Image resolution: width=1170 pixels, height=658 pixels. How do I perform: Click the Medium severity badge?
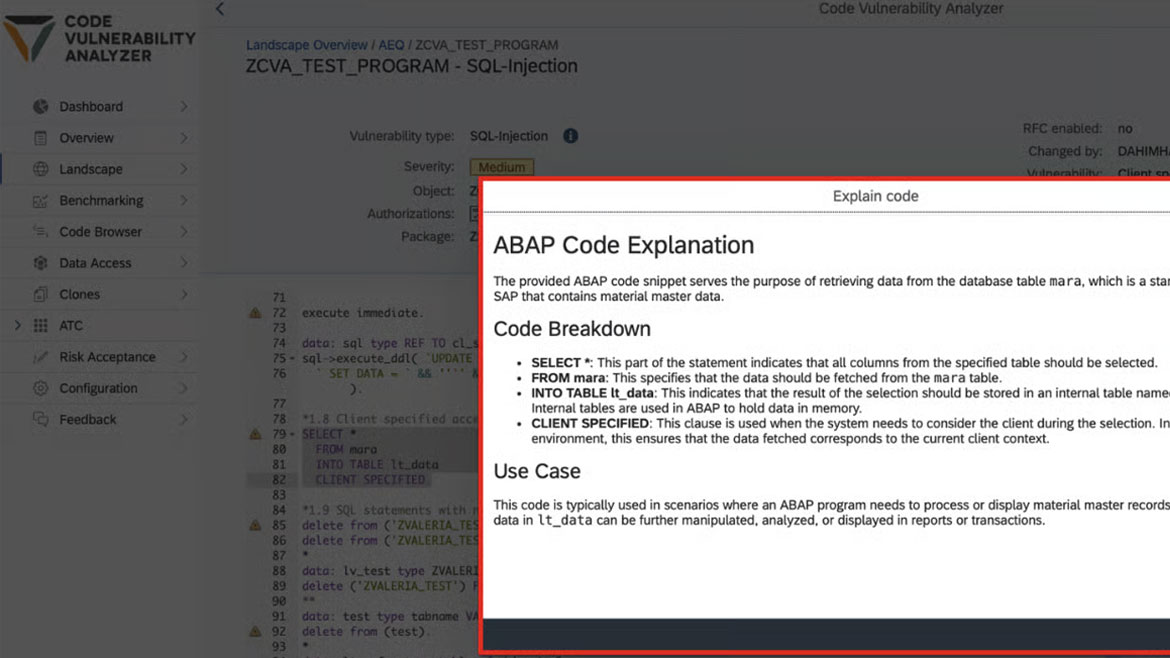pos(501,167)
